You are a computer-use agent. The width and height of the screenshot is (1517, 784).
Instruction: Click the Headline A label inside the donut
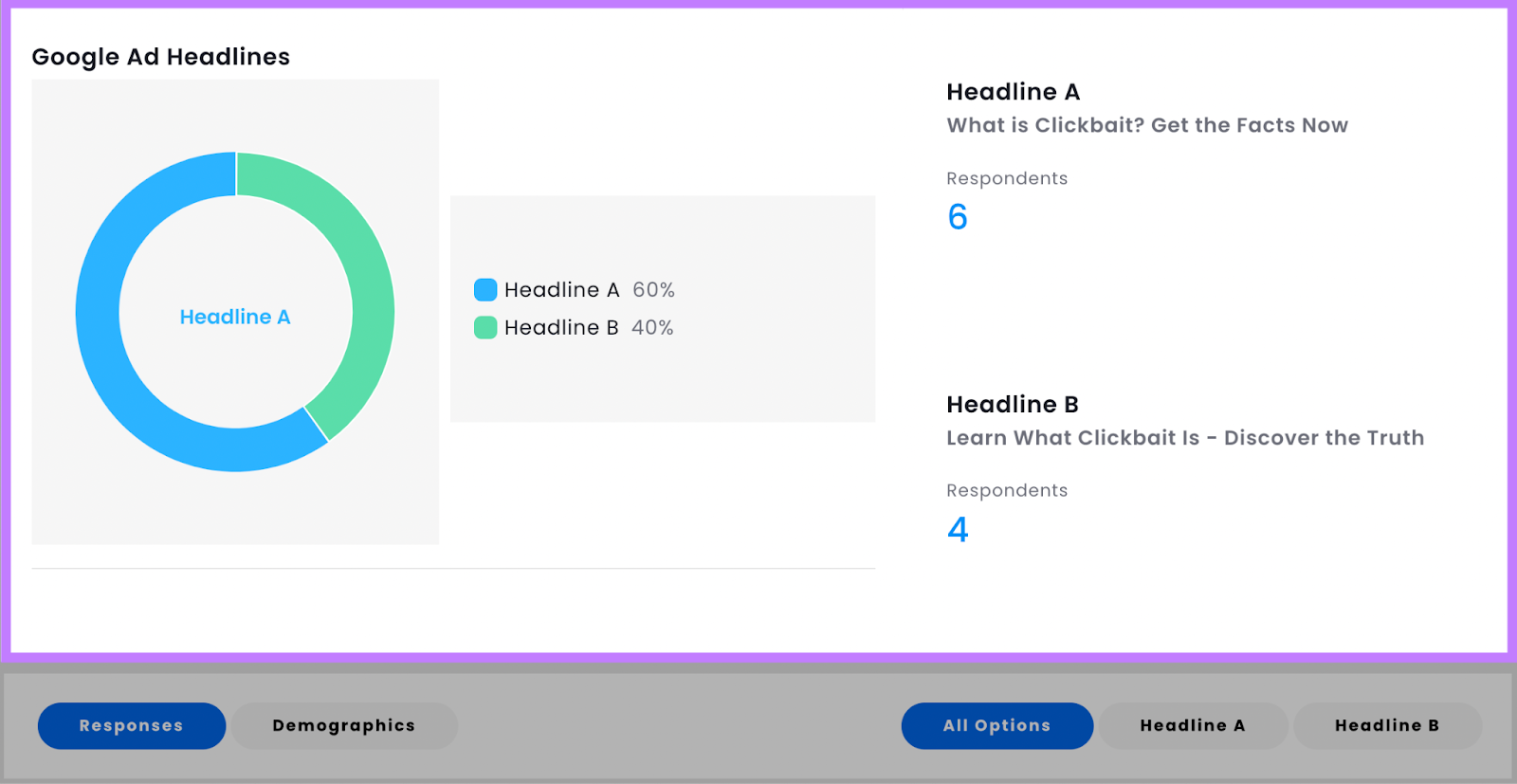[x=235, y=317]
